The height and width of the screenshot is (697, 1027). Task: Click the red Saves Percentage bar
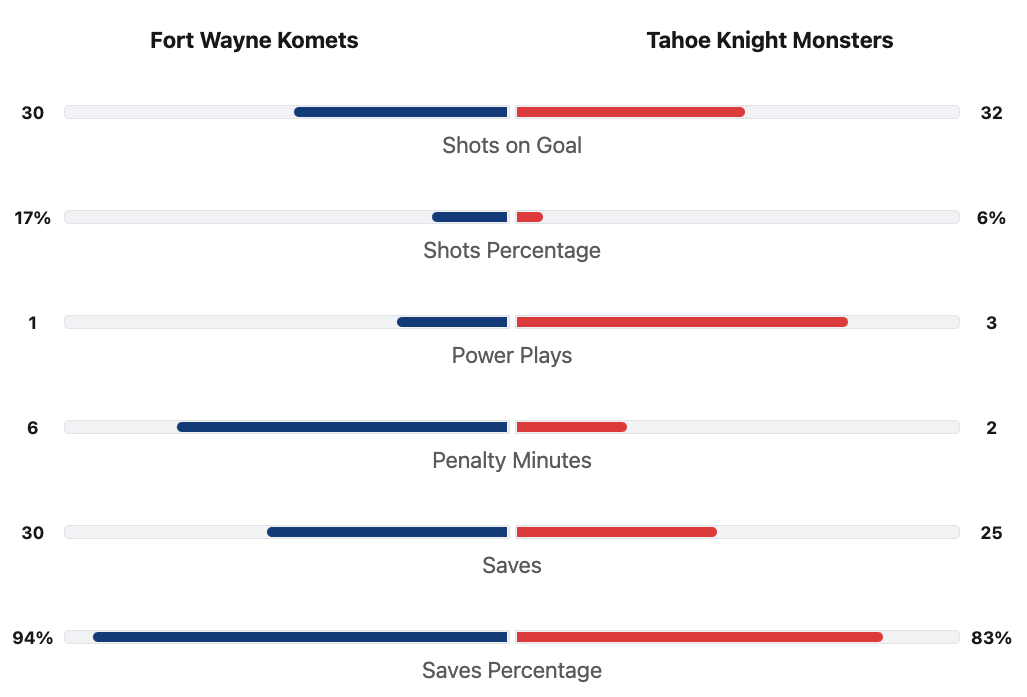coord(699,637)
